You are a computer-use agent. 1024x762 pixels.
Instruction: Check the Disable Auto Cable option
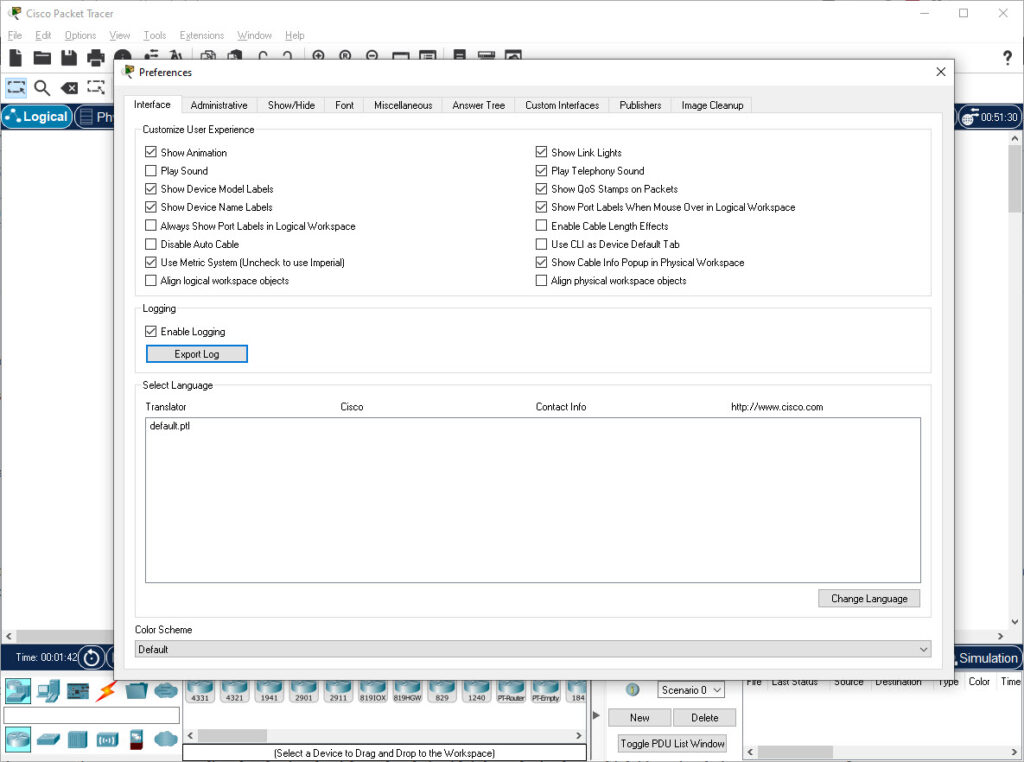151,244
